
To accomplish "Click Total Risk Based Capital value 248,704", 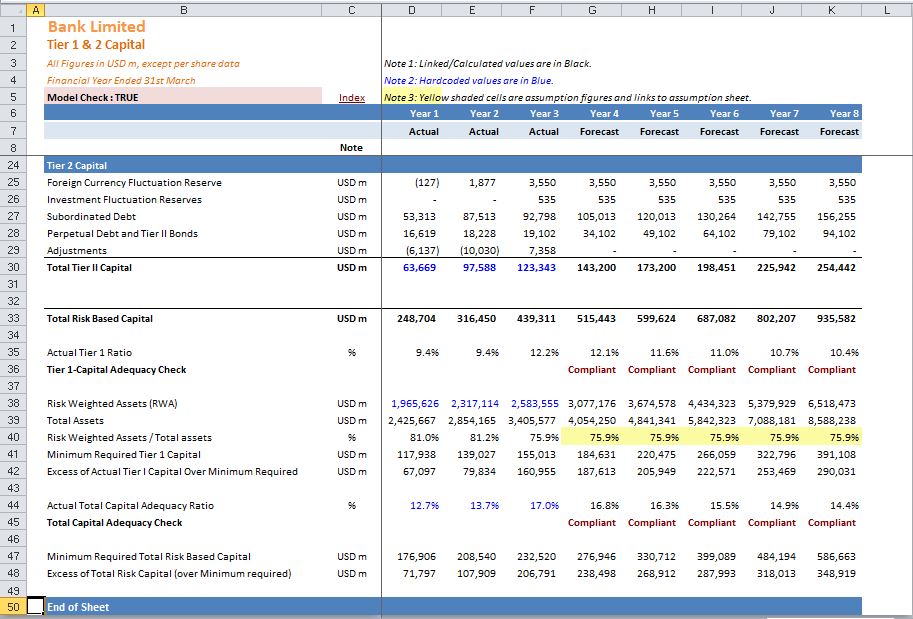I will [416, 319].
